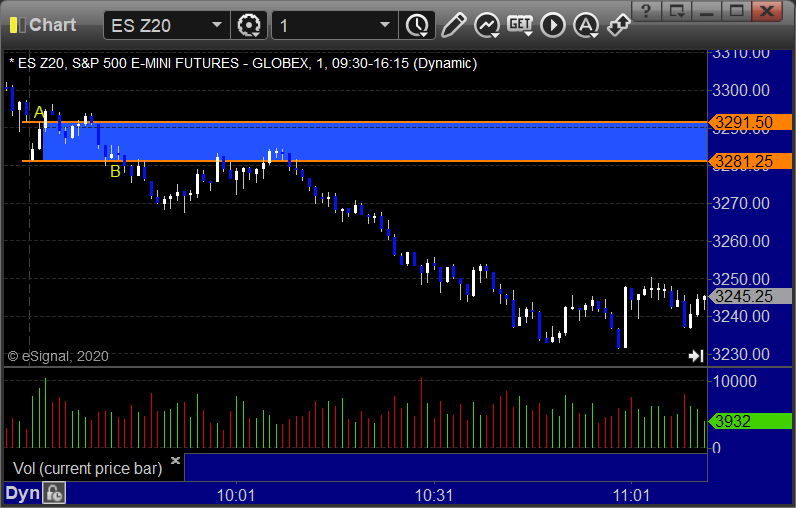
Task: Click the chart title ES Z20 S&P 500 text
Action: [243, 63]
